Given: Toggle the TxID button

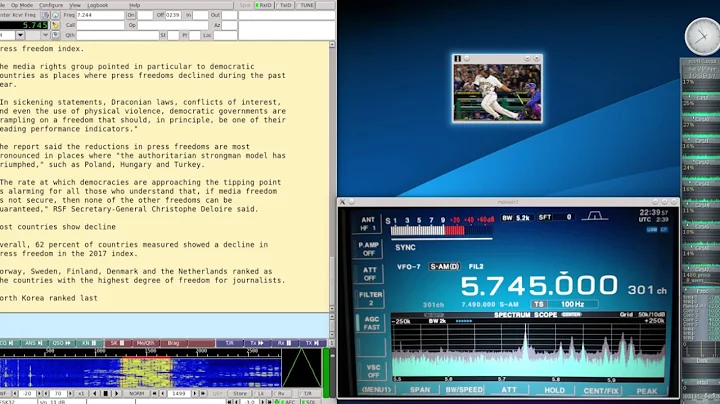Looking at the screenshot, I should click(284, 5).
